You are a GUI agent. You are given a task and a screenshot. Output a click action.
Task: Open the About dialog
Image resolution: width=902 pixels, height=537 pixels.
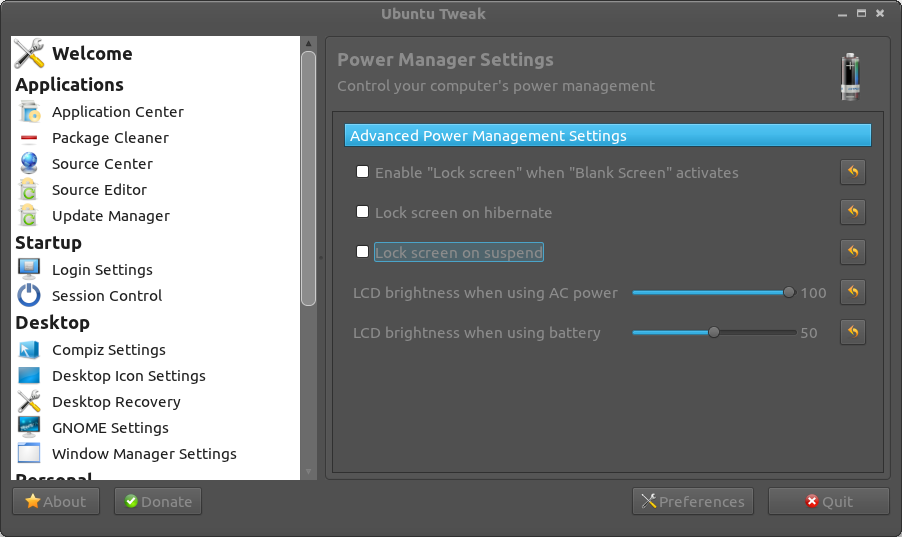pyautogui.click(x=56, y=501)
